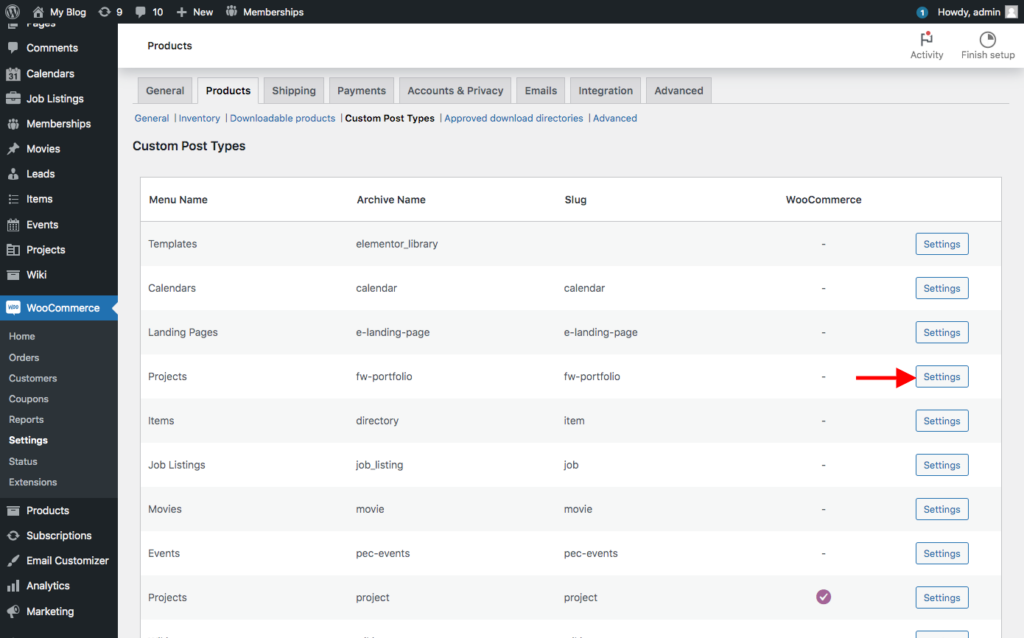Open Settings for Job Listings row

pyautogui.click(x=942, y=465)
